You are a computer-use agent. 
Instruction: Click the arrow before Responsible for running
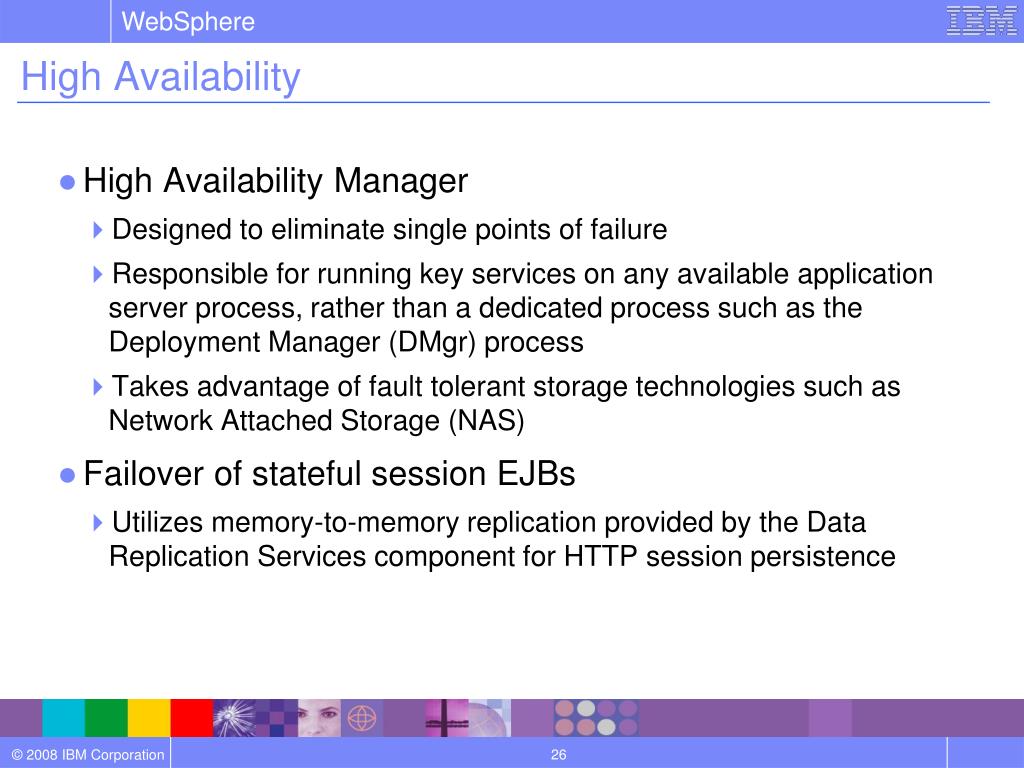tap(98, 274)
